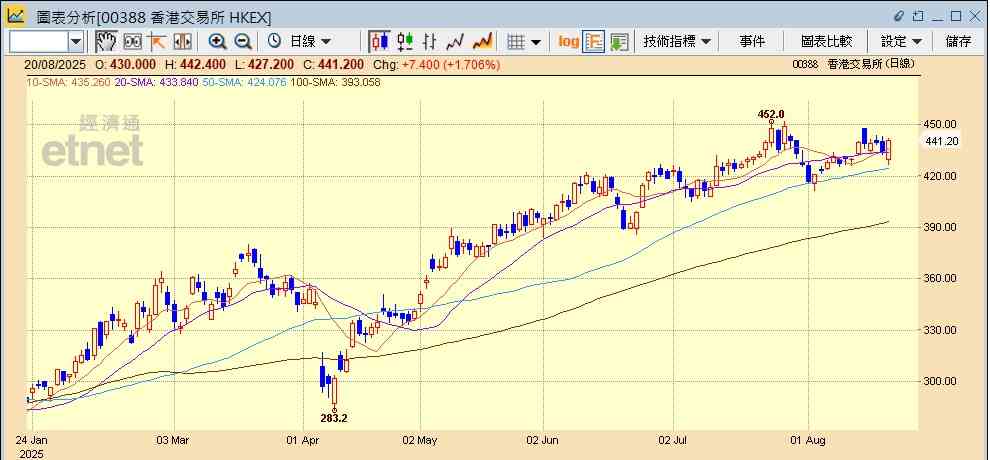
Task: Open the 日線 period dropdown
Action: point(310,42)
